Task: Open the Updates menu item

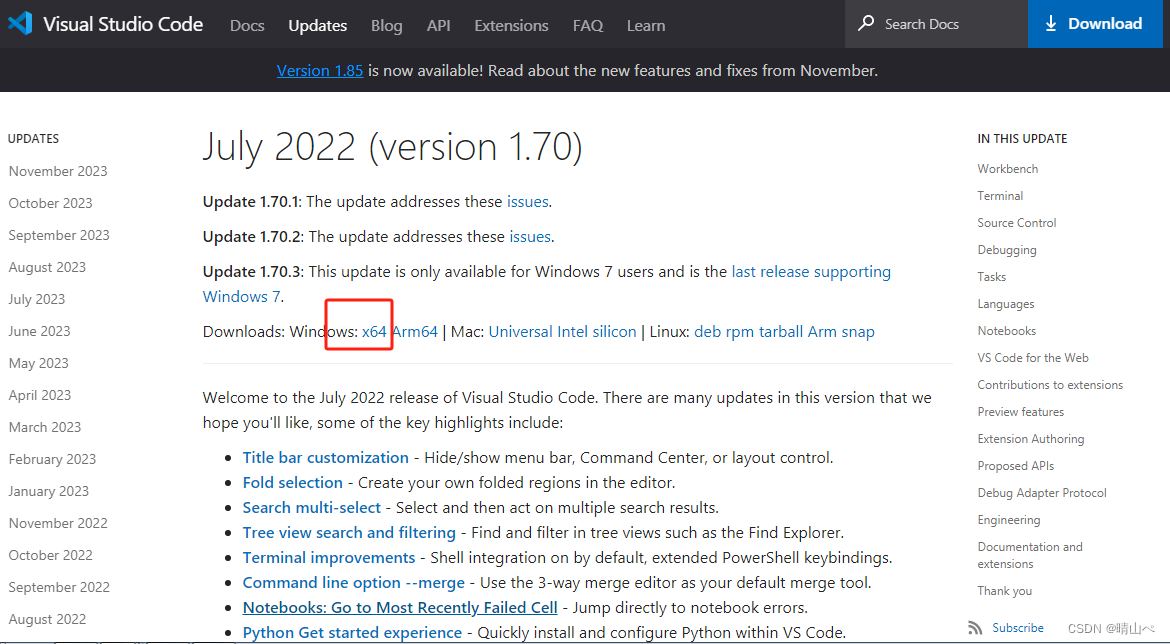Action: point(317,25)
